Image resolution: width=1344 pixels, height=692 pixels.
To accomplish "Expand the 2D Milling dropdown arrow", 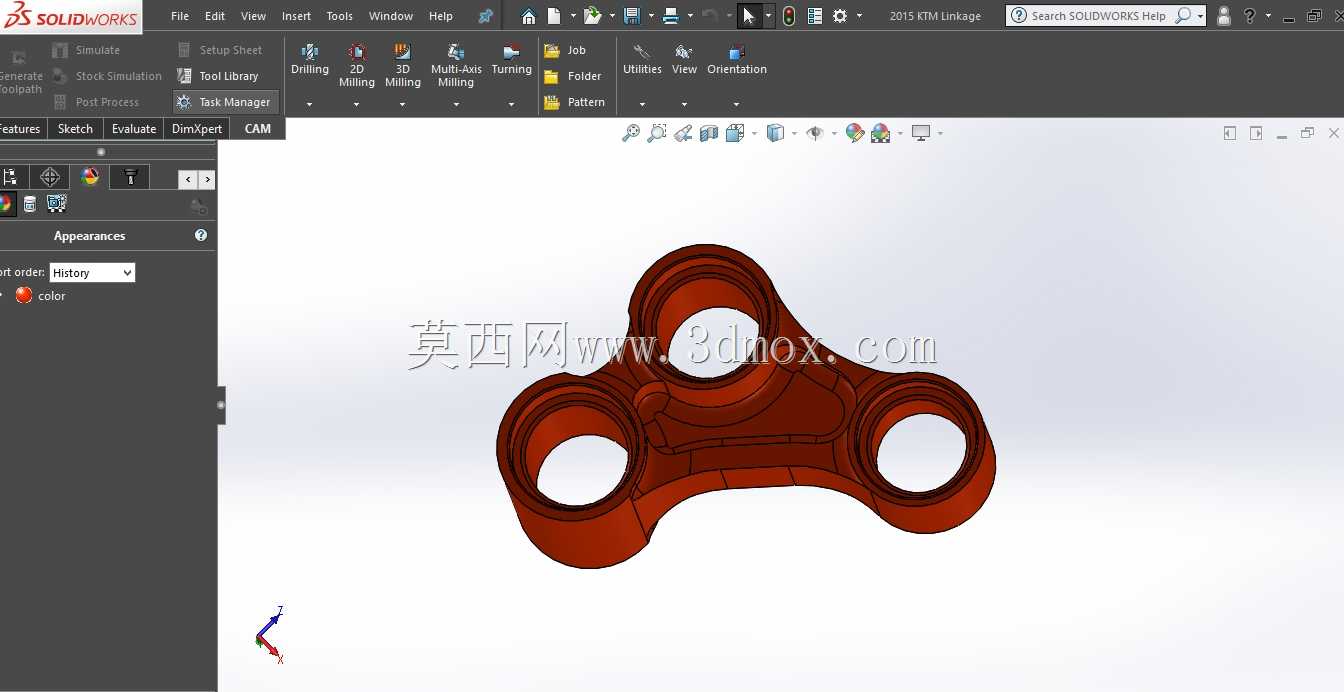I will pyautogui.click(x=356, y=104).
